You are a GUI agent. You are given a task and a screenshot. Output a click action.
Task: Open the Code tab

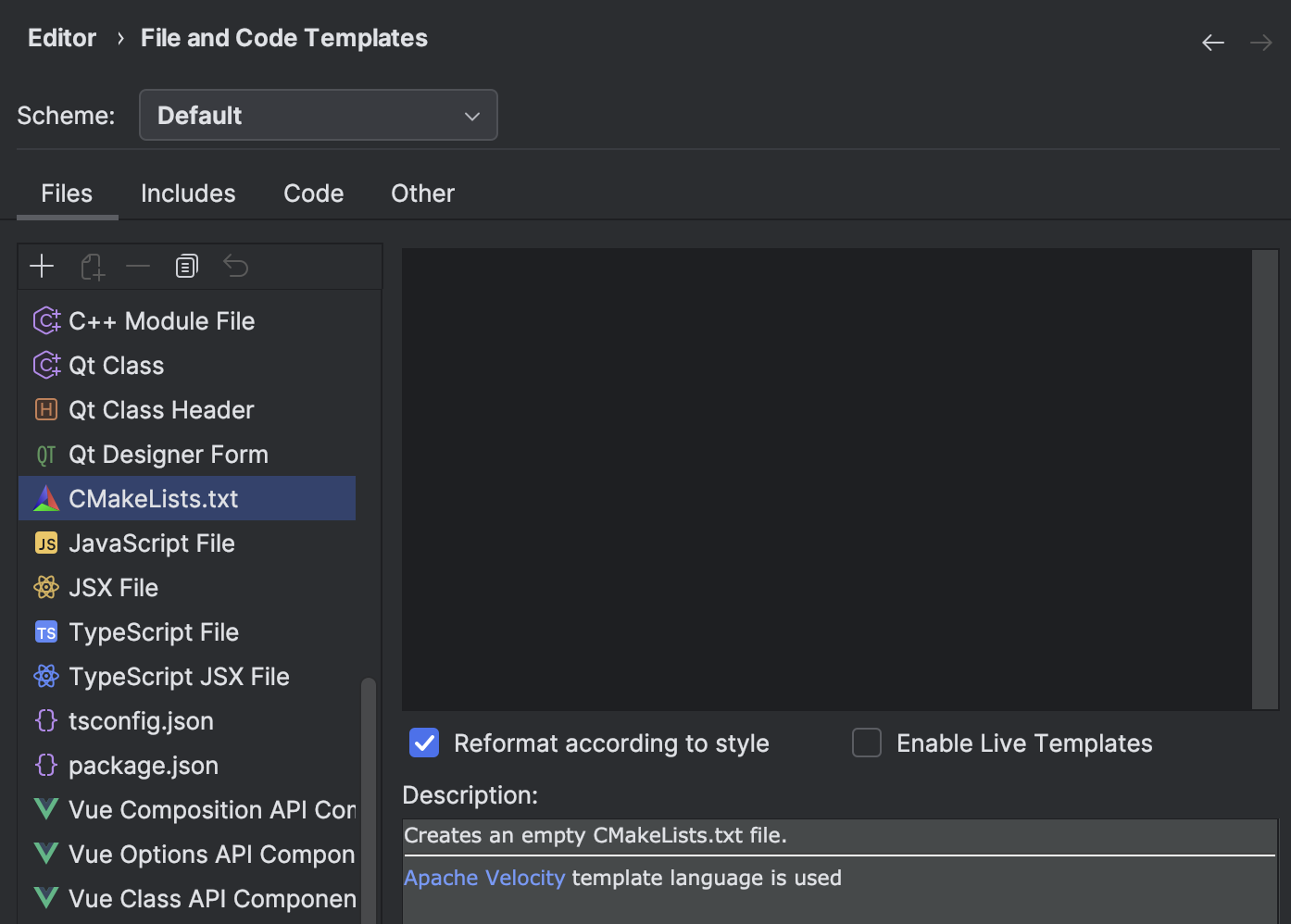point(313,193)
